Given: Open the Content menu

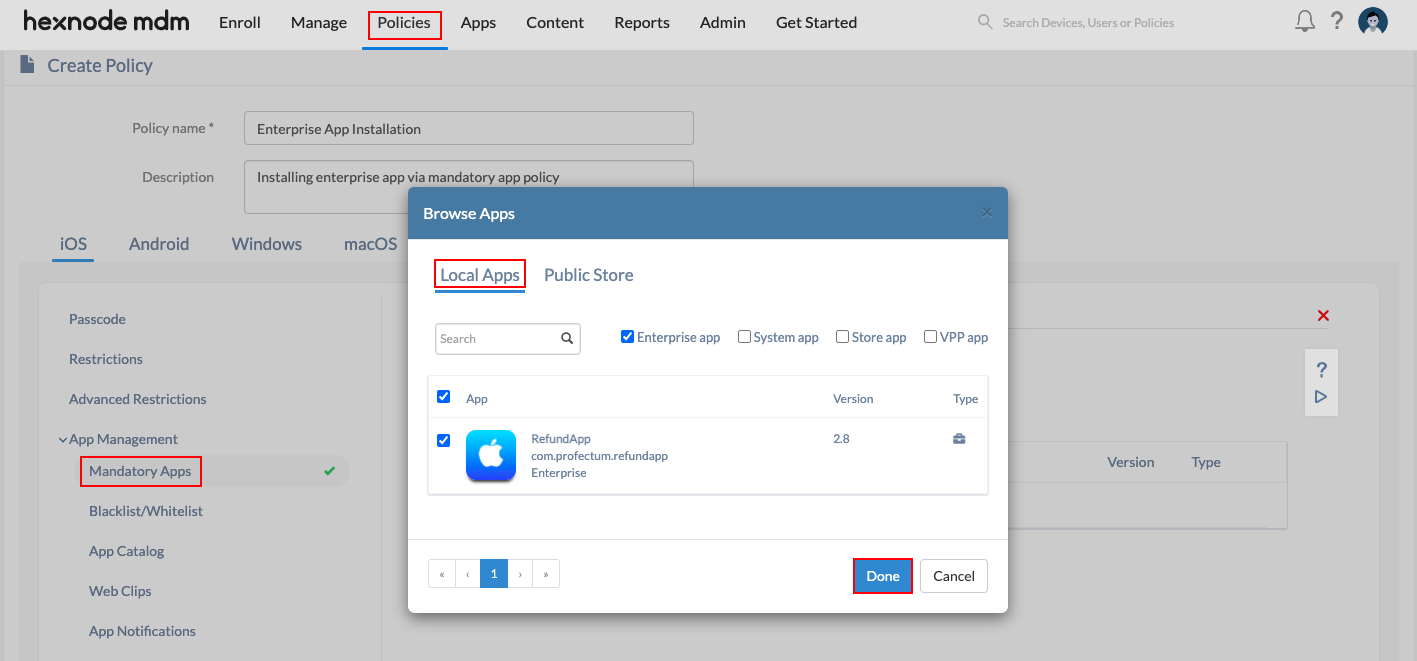Looking at the screenshot, I should coord(555,22).
